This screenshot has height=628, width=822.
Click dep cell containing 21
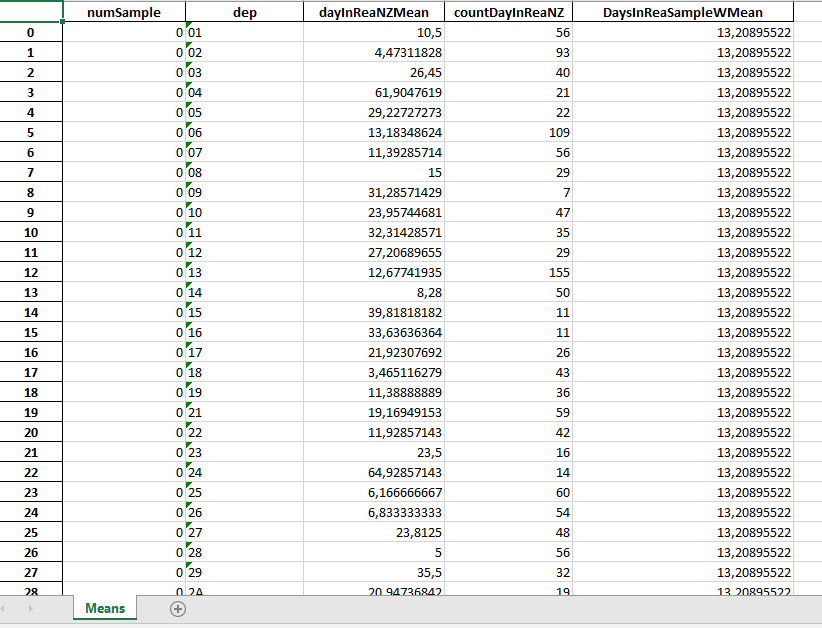244,413
